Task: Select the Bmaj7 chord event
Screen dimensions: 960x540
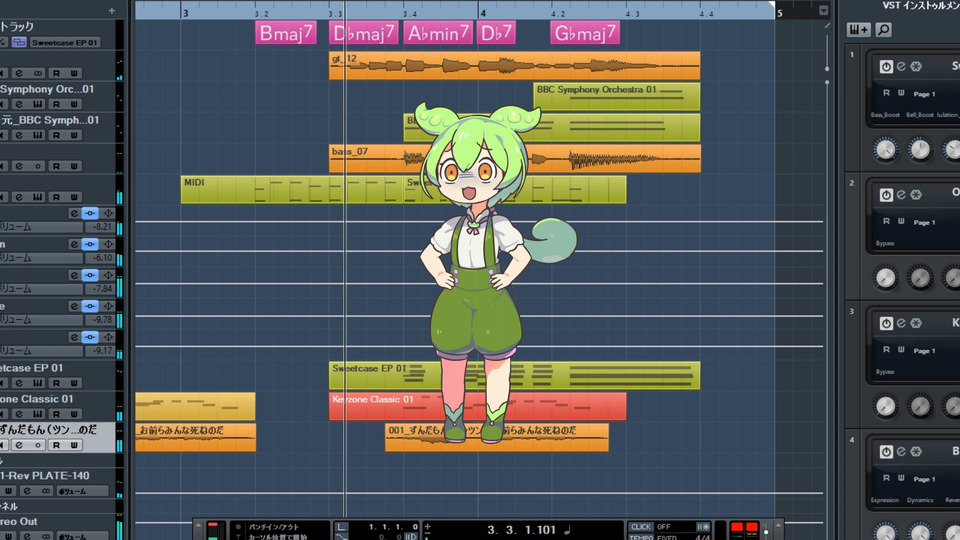Action: [286, 33]
